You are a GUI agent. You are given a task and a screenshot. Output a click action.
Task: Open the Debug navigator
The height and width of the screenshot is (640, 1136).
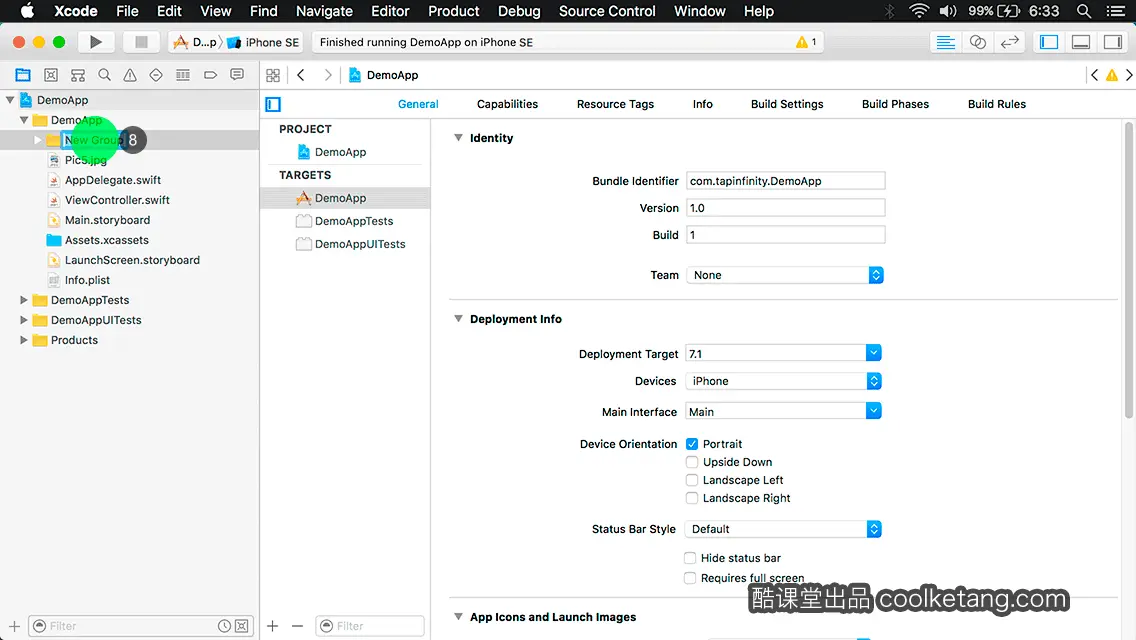tap(183, 75)
